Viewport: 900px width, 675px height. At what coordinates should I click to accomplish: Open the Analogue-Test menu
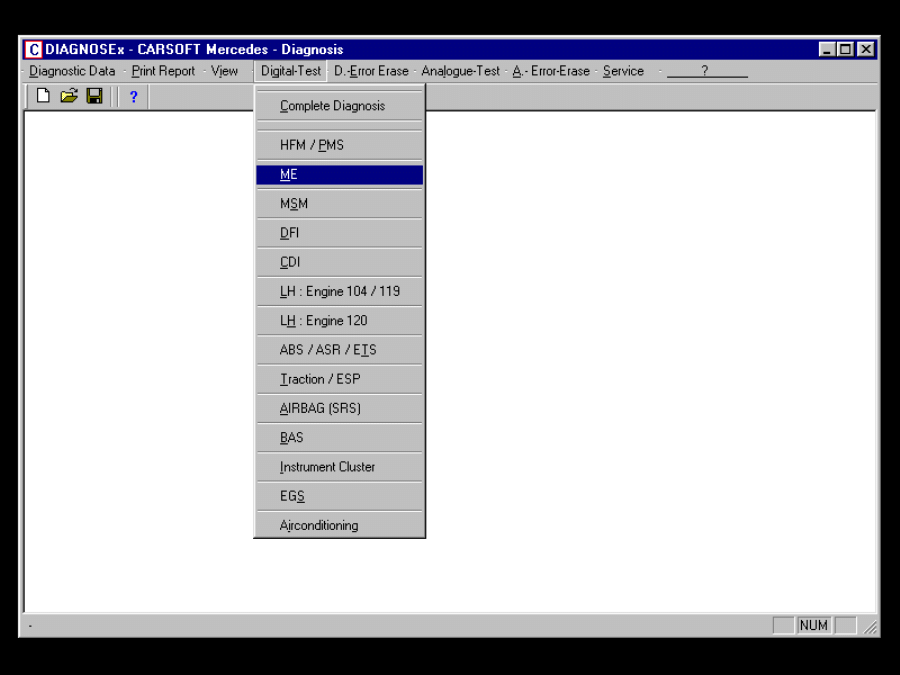460,71
